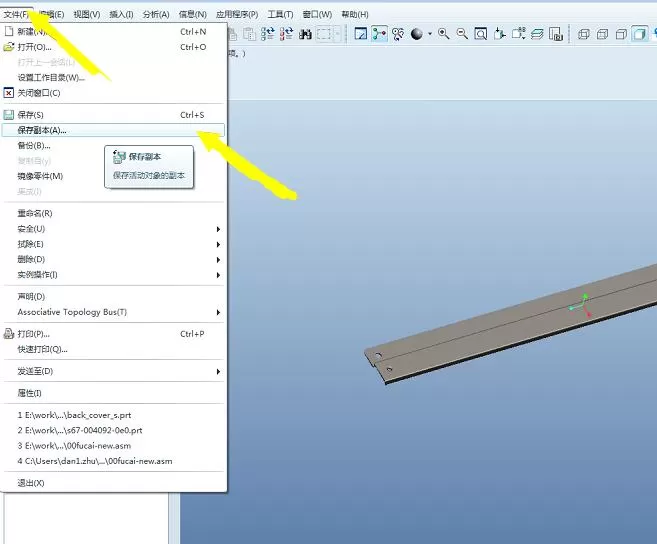
Task: Click the sphere appearance gallery icon
Action: [416, 34]
